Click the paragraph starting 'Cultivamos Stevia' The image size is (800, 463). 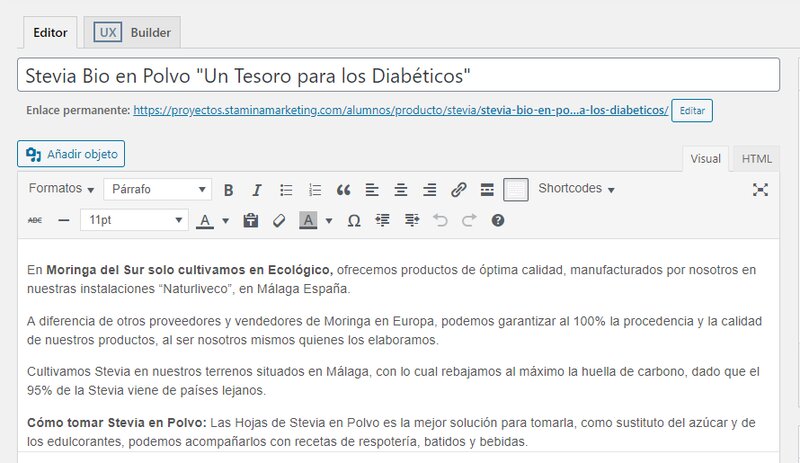click(393, 381)
